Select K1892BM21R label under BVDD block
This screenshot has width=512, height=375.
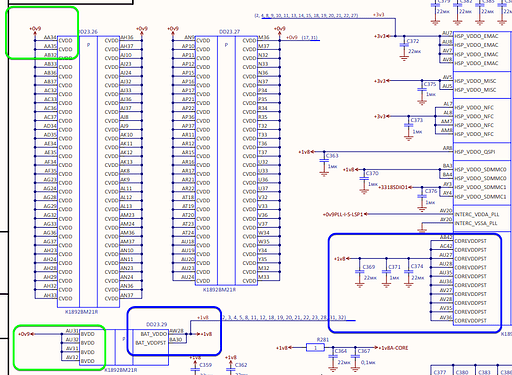(121, 370)
